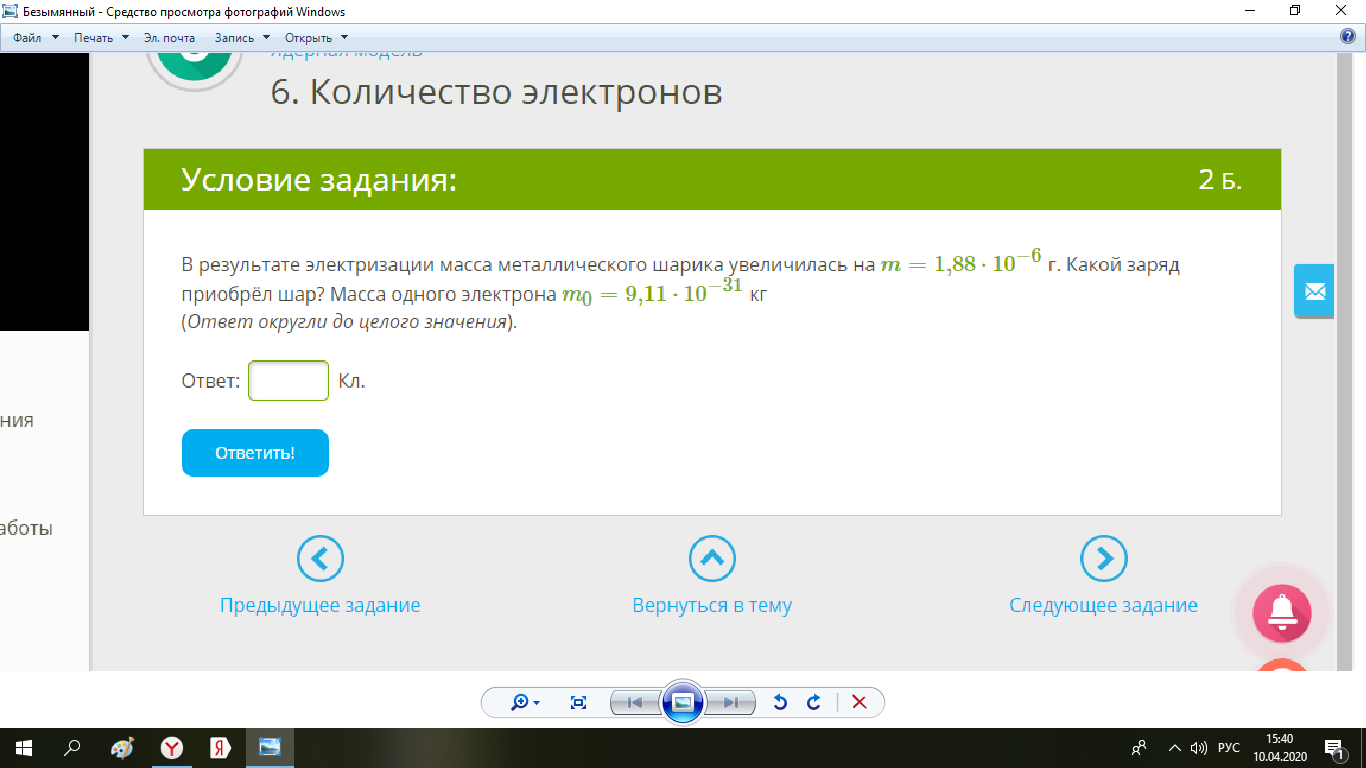1366x768 pixels.
Task: Click the Ответить! button
Action: click(255, 453)
